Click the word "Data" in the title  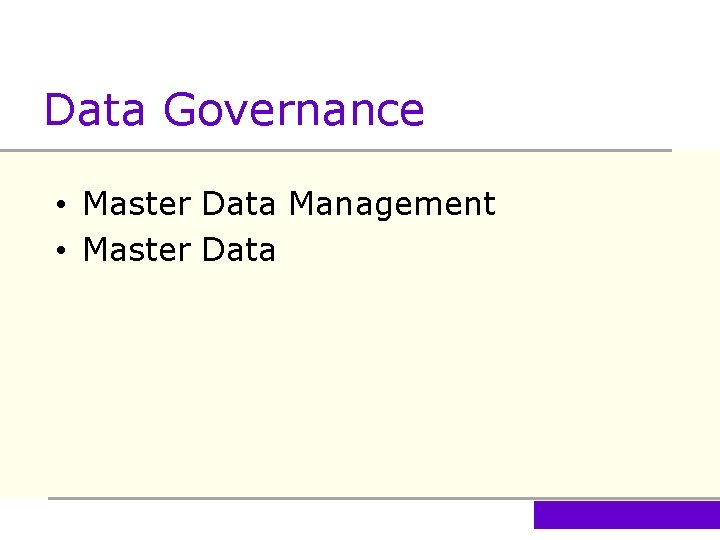click(96, 110)
